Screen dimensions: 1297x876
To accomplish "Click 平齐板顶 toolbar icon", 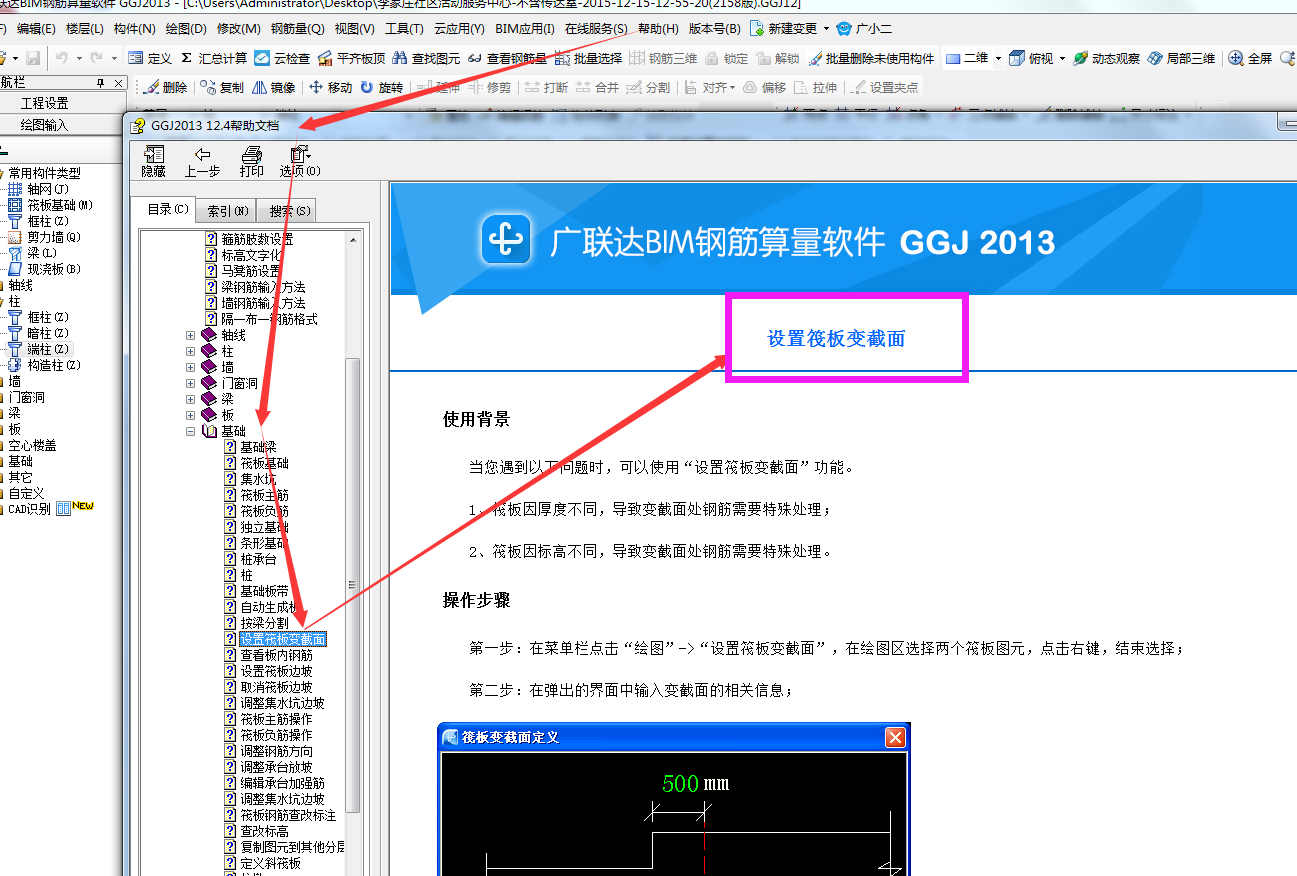I will point(352,59).
